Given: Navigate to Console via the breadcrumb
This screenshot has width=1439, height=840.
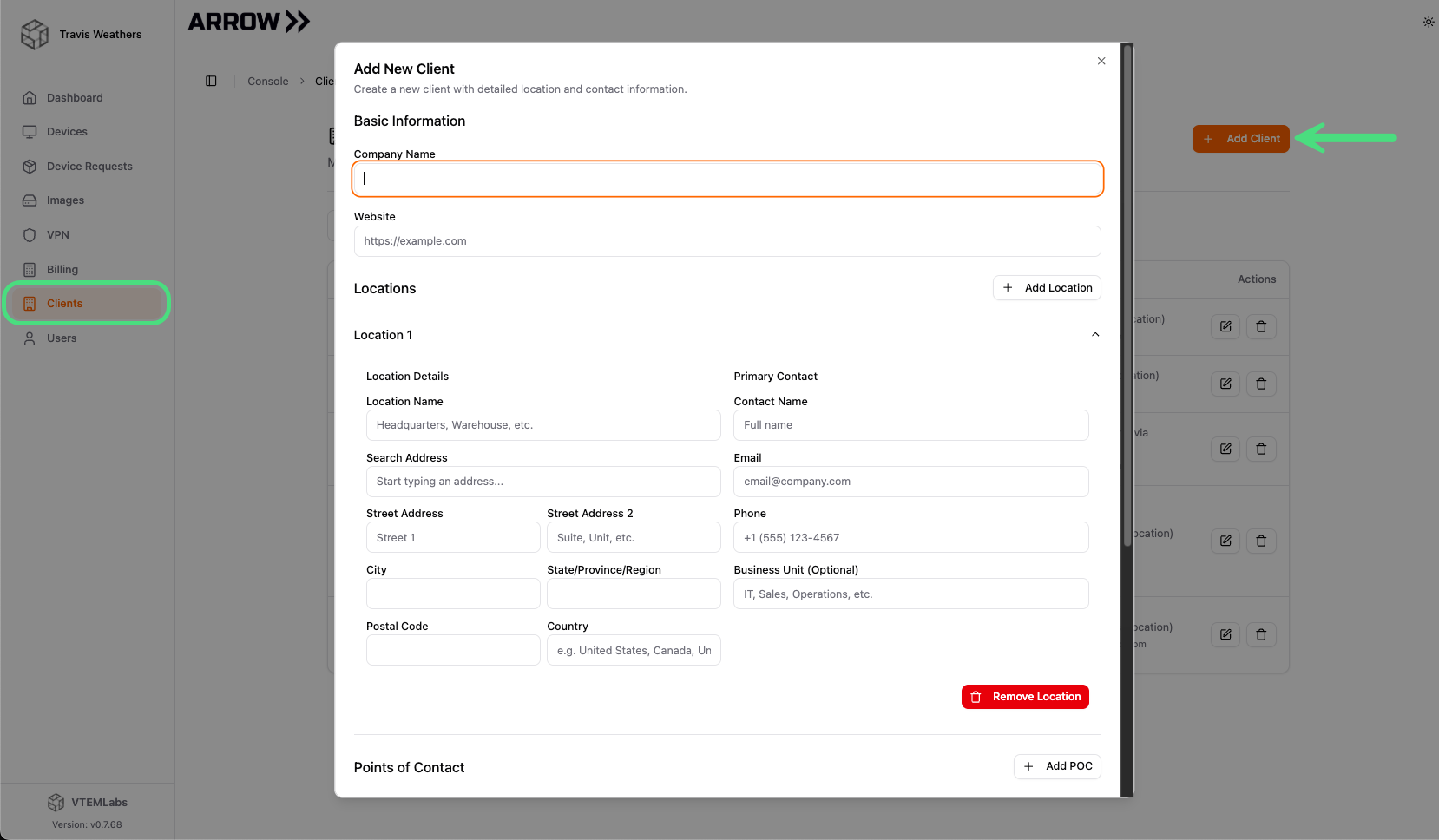Looking at the screenshot, I should (267, 81).
